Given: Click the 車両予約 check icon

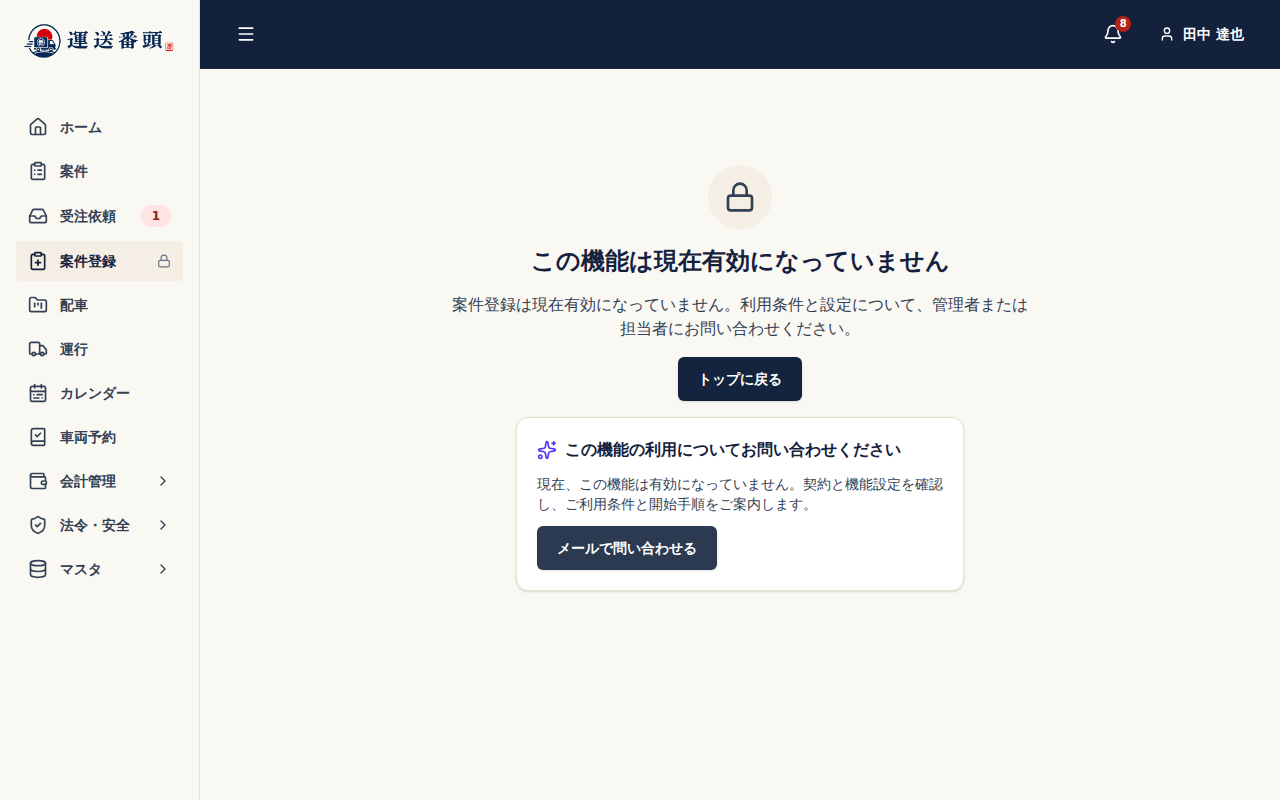Looking at the screenshot, I should coord(38,437).
